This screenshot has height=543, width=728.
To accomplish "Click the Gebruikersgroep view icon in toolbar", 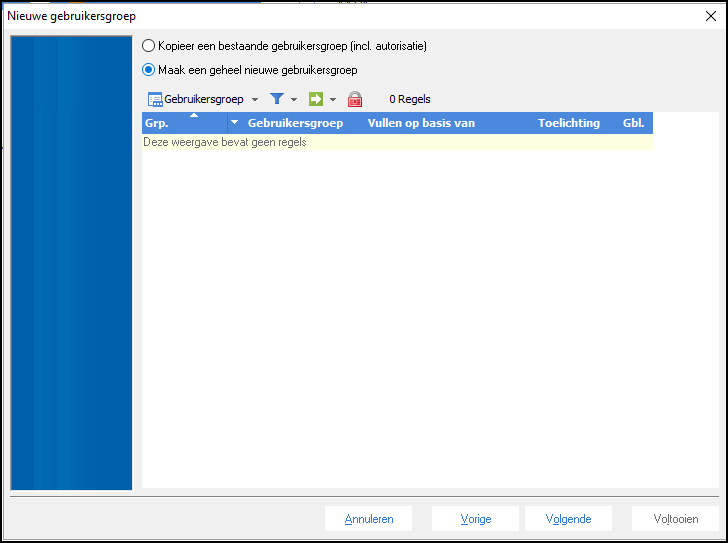I will (155, 99).
